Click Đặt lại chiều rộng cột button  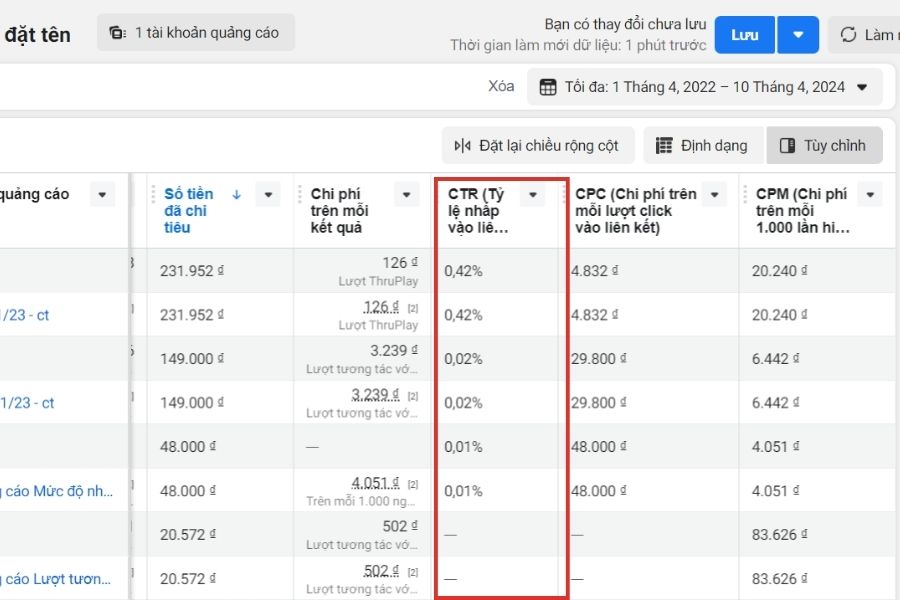point(538,145)
